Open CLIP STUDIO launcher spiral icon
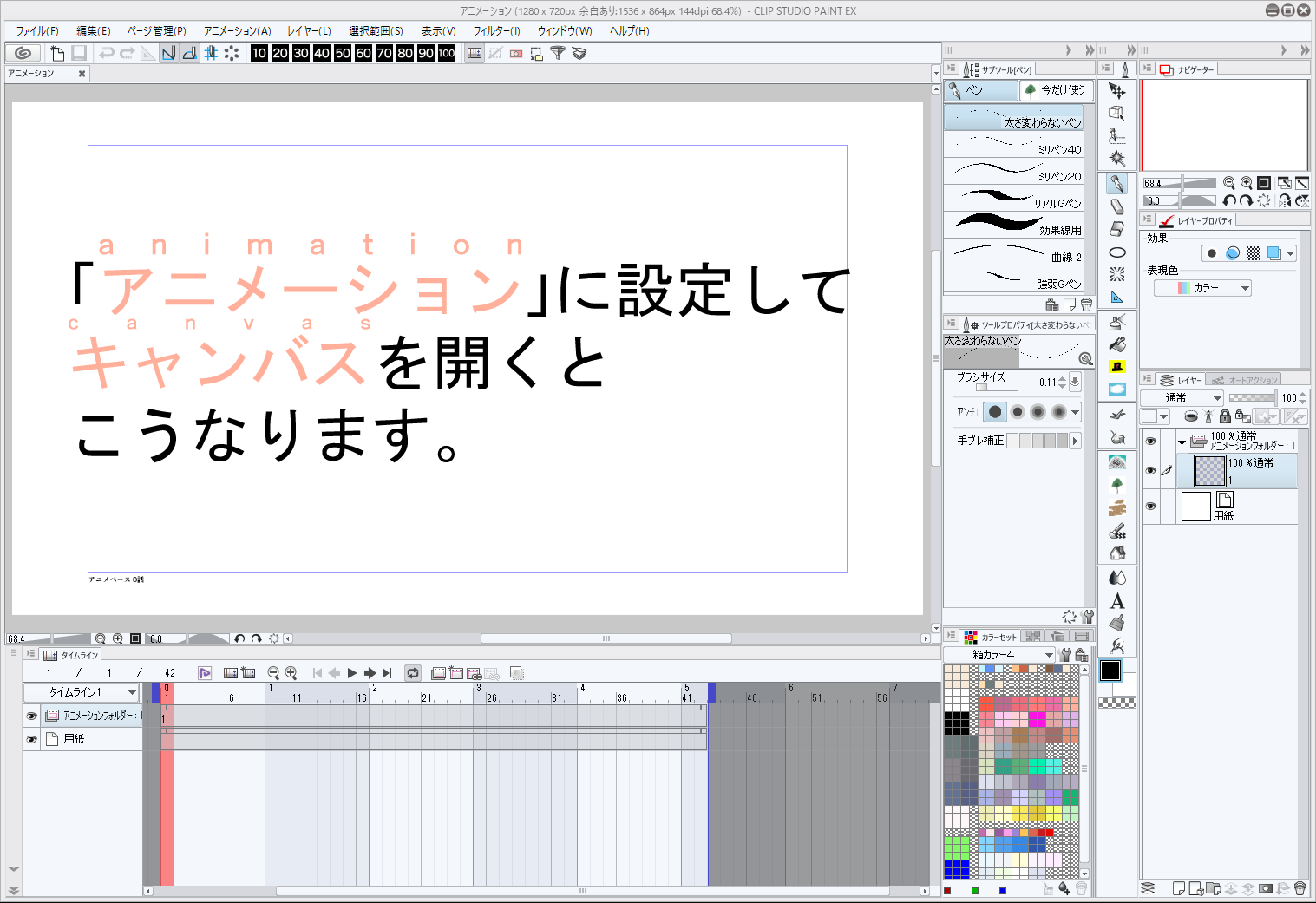This screenshot has width=1316, height=903. (23, 53)
